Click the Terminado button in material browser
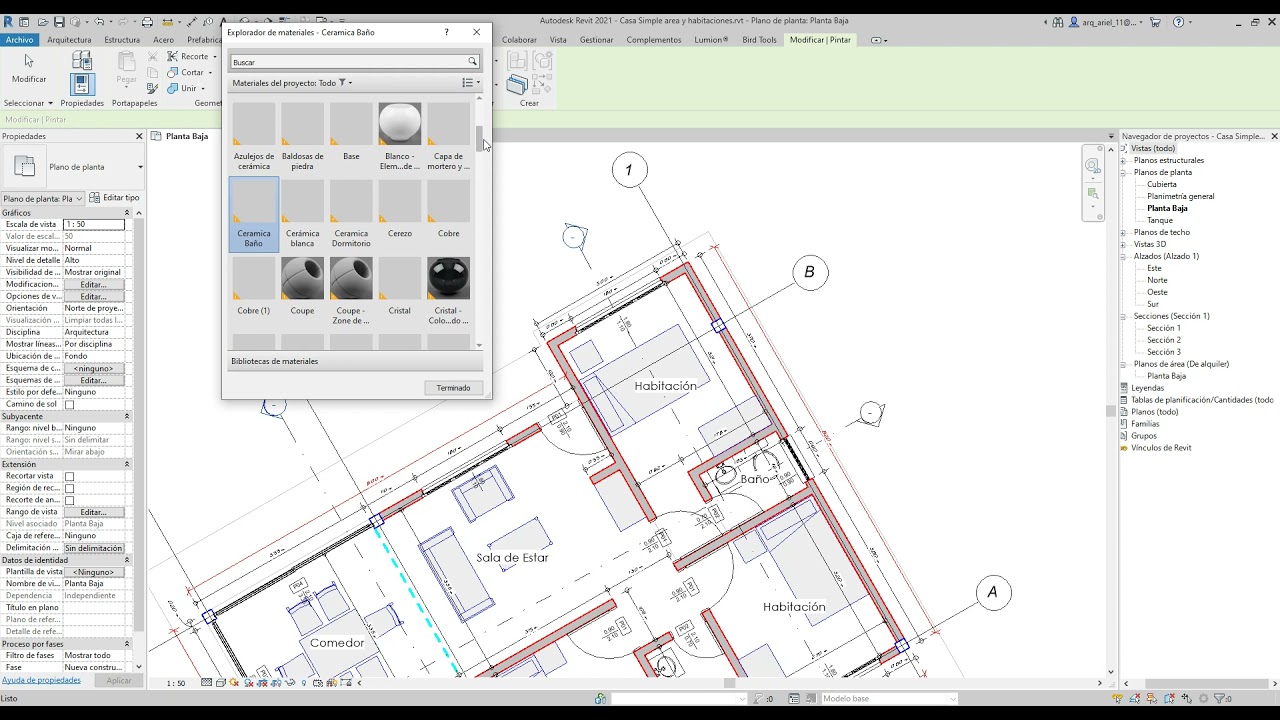Viewport: 1280px width, 720px height. (453, 388)
